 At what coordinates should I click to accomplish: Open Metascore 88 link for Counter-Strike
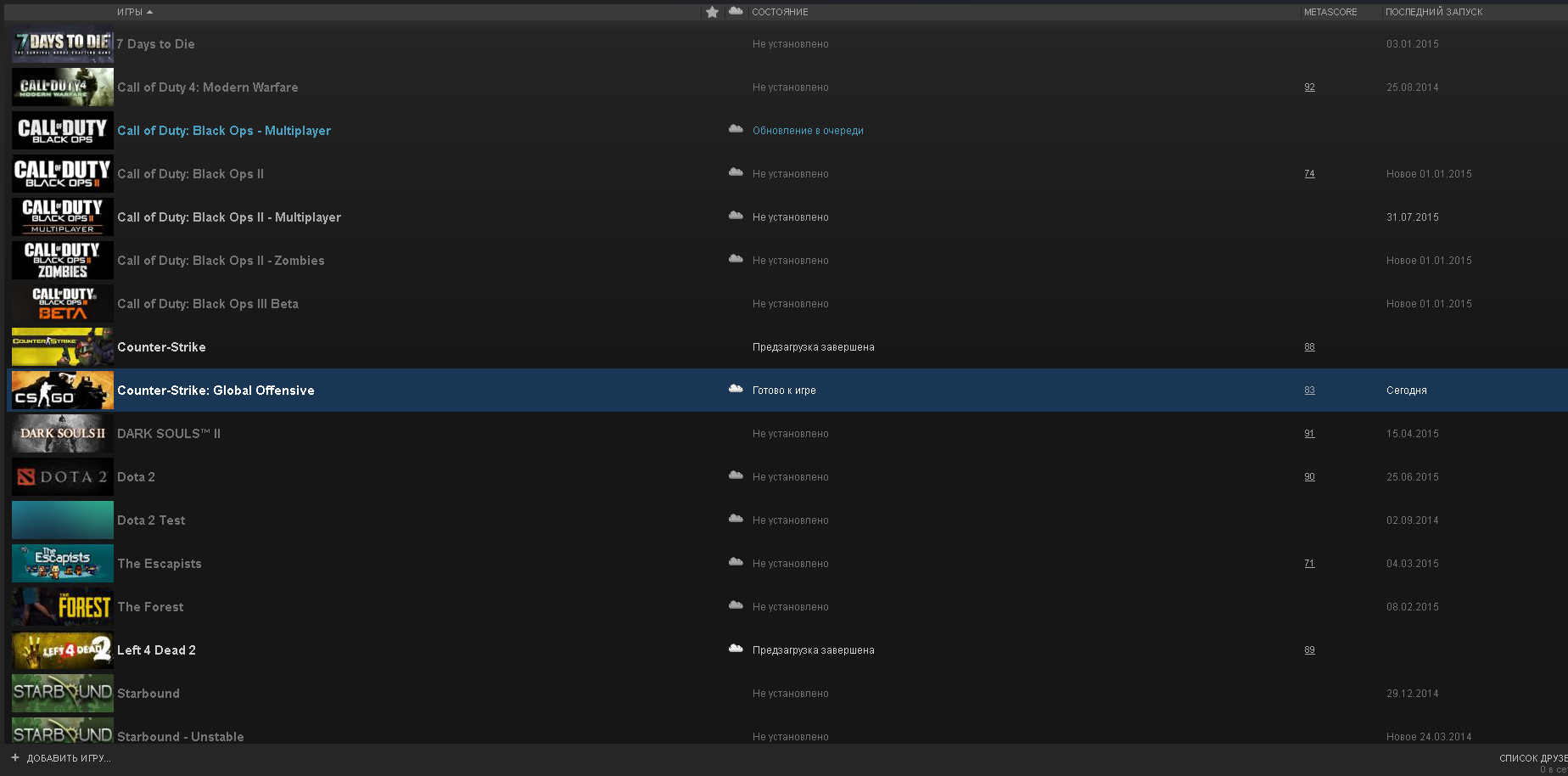pos(1309,347)
